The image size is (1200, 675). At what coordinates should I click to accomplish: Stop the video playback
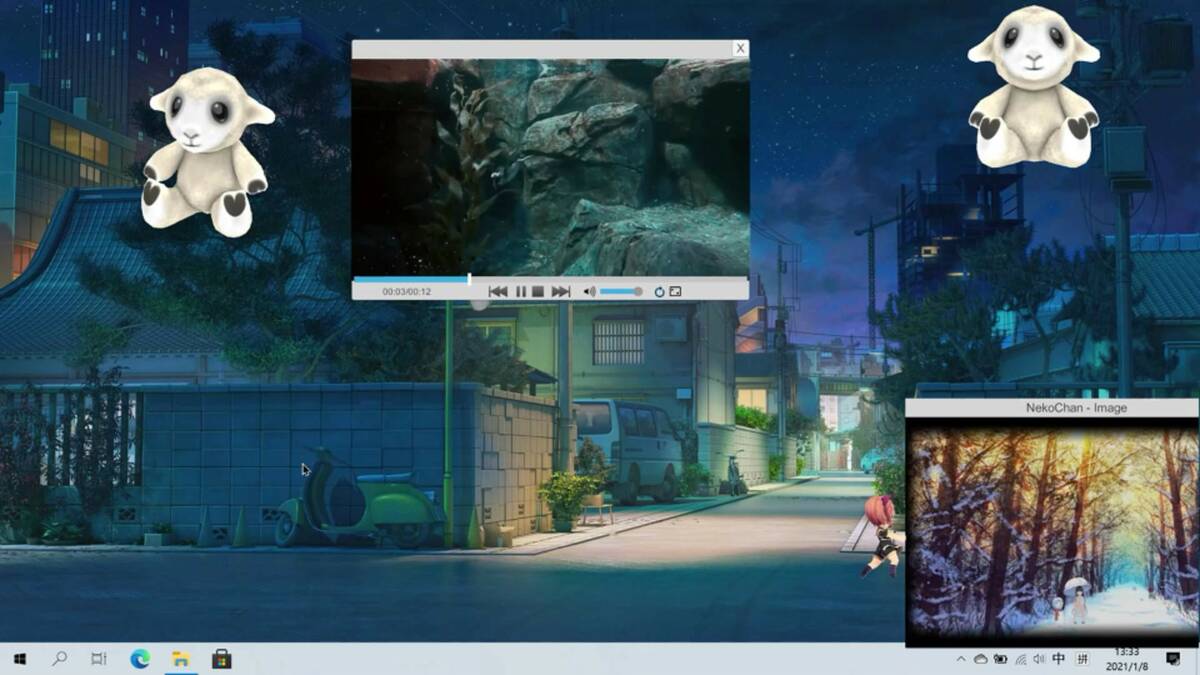[537, 291]
